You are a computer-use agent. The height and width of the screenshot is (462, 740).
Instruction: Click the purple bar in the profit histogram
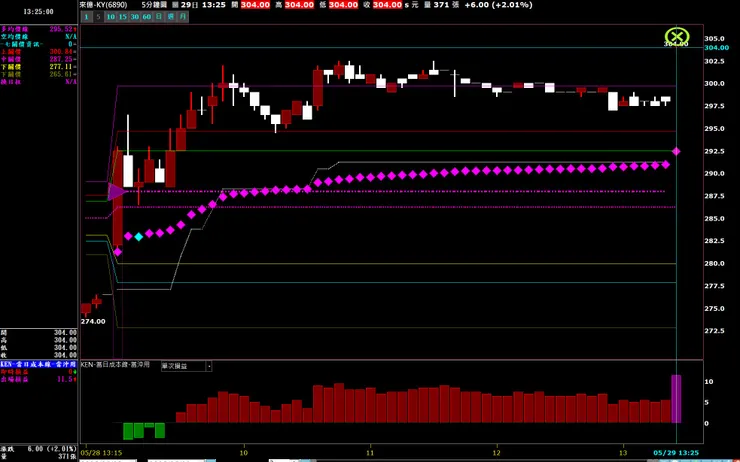point(676,399)
